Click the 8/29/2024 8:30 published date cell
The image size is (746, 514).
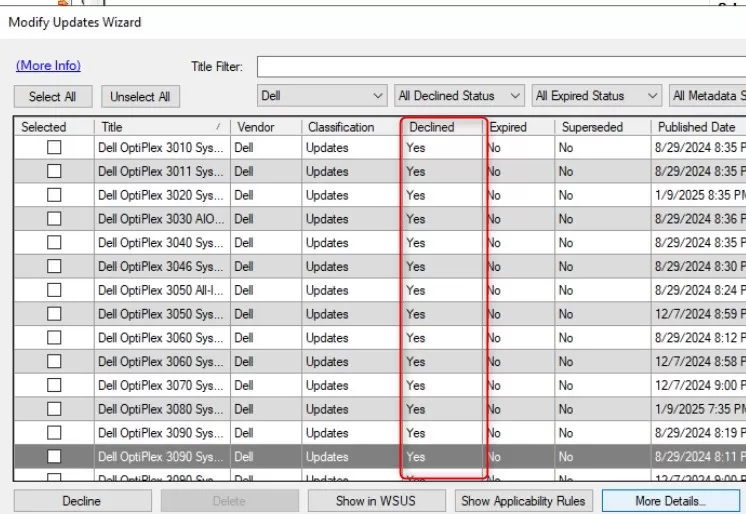[x=698, y=267]
